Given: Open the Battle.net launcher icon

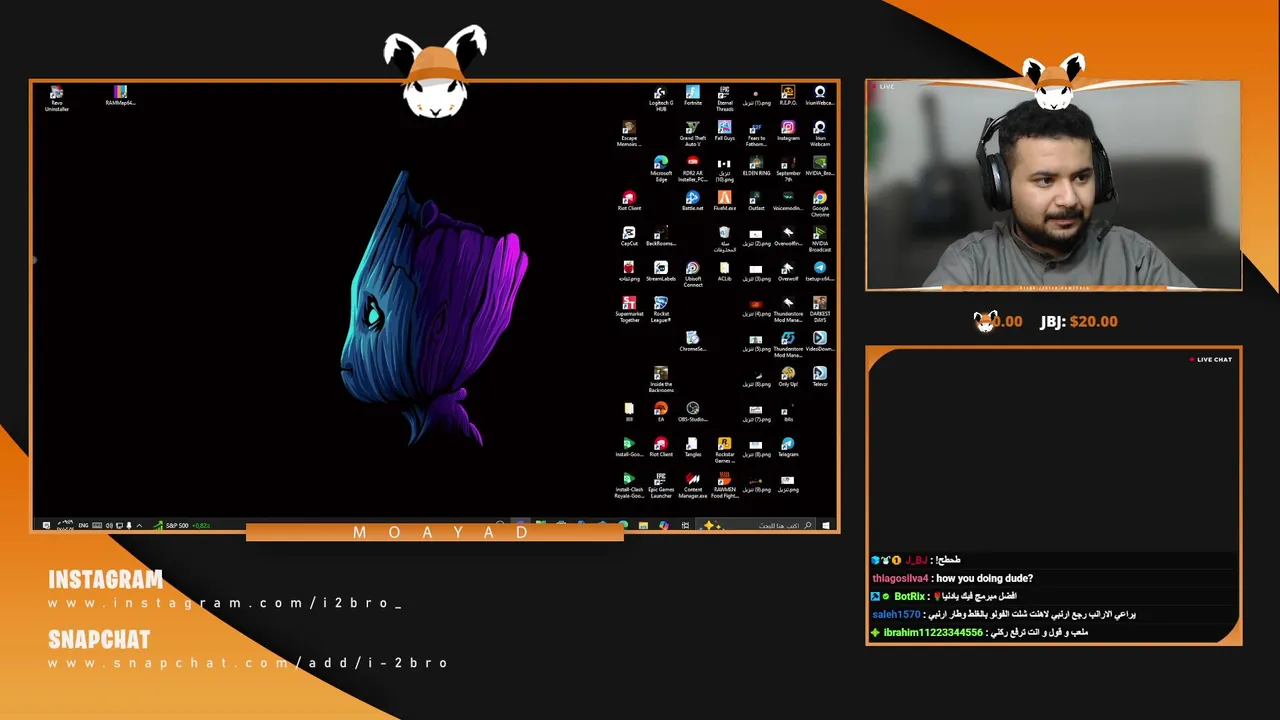Looking at the screenshot, I should pyautogui.click(x=693, y=201).
